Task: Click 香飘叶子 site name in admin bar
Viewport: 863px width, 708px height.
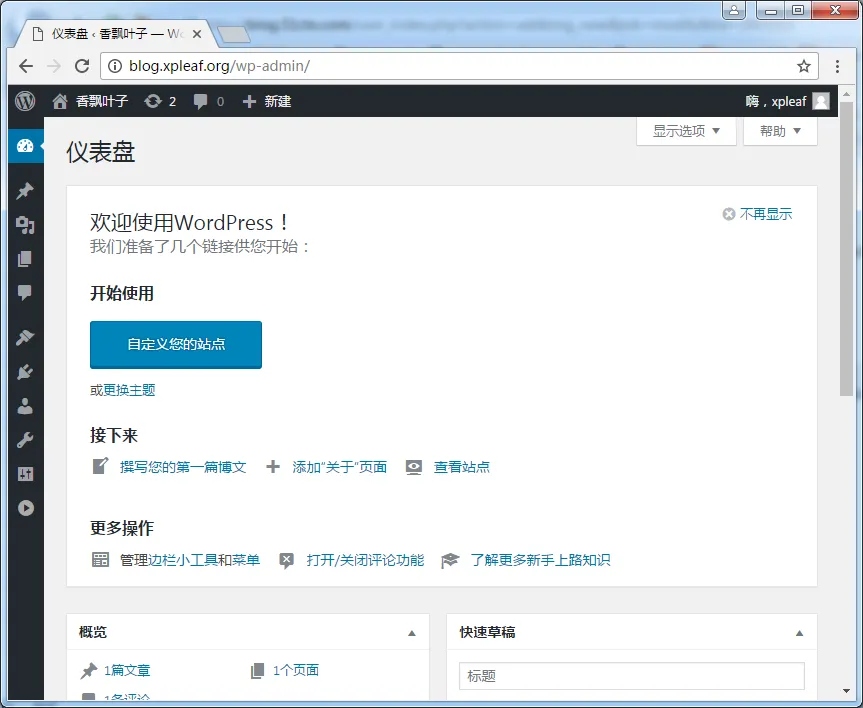Action: click(x=102, y=101)
